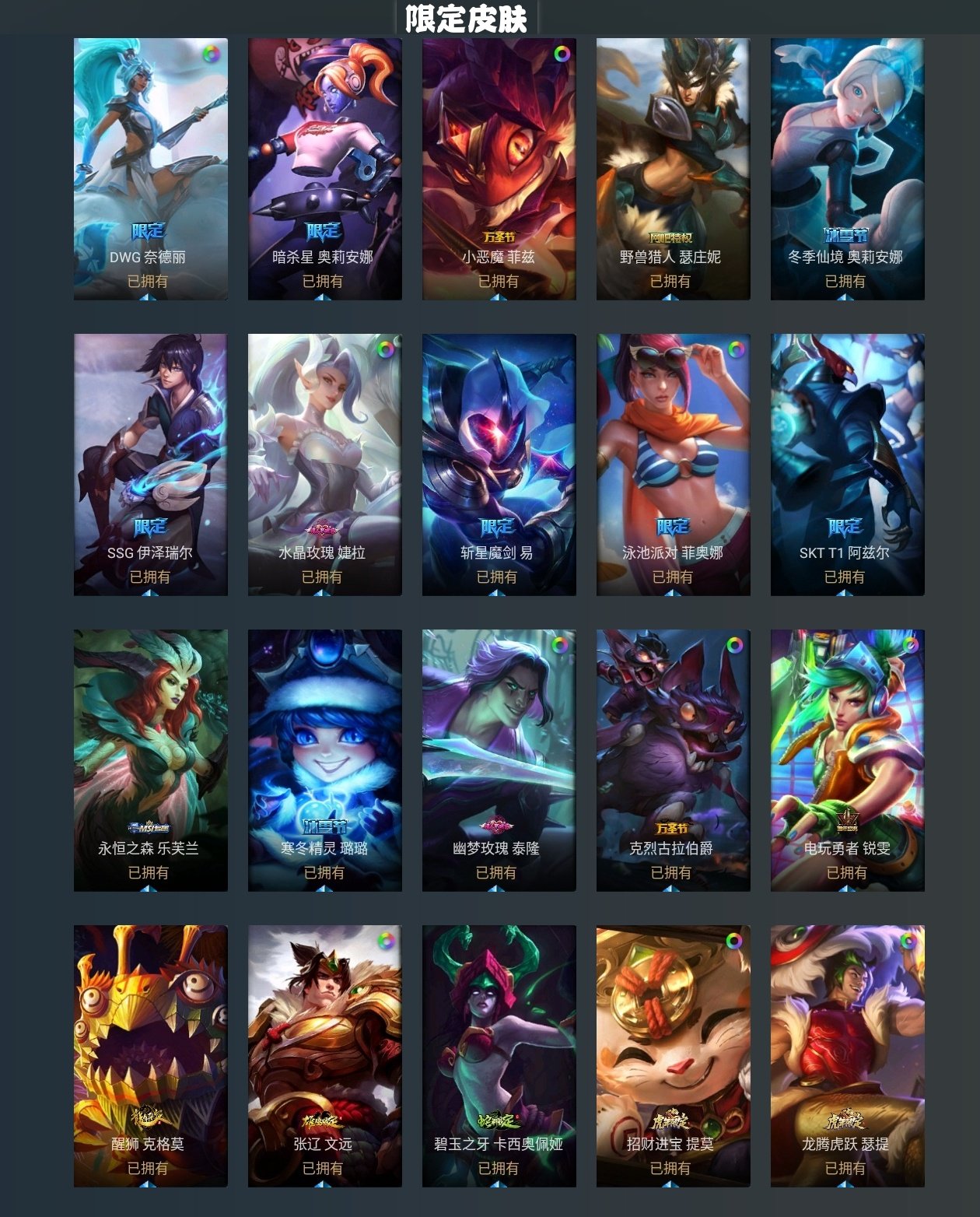Select the 限定皮肤 tab header
The image size is (980, 1217).
tap(467, 18)
